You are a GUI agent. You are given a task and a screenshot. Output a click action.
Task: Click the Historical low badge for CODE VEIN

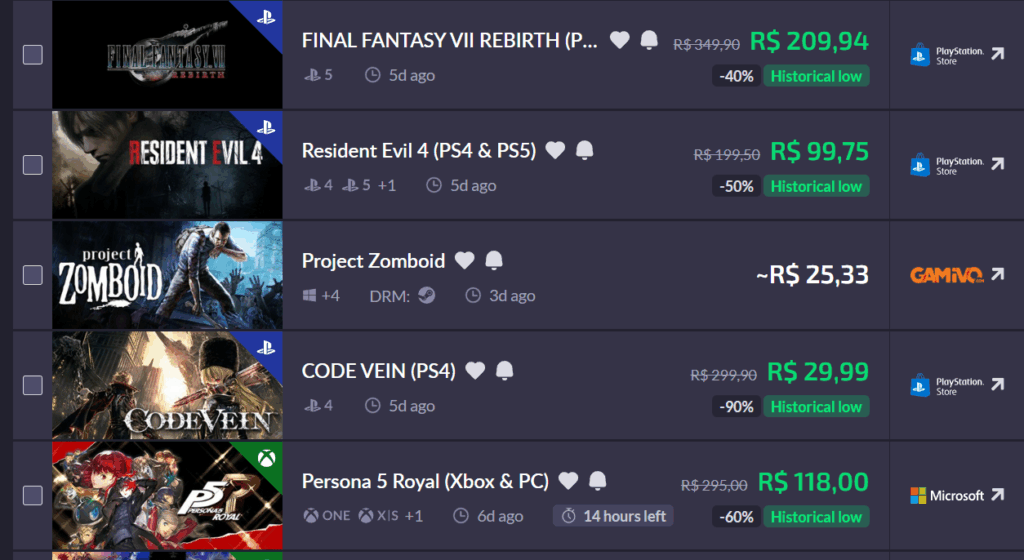click(x=816, y=407)
